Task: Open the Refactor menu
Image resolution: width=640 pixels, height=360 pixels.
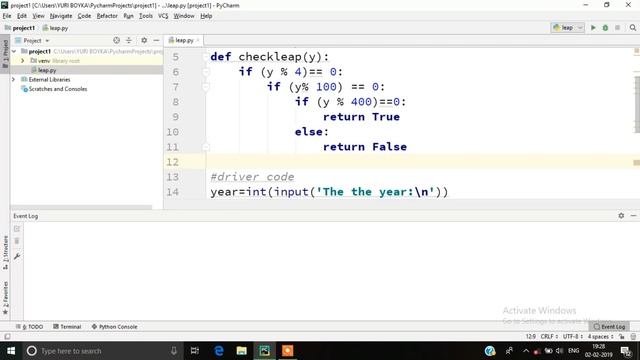Action: (x=107, y=16)
